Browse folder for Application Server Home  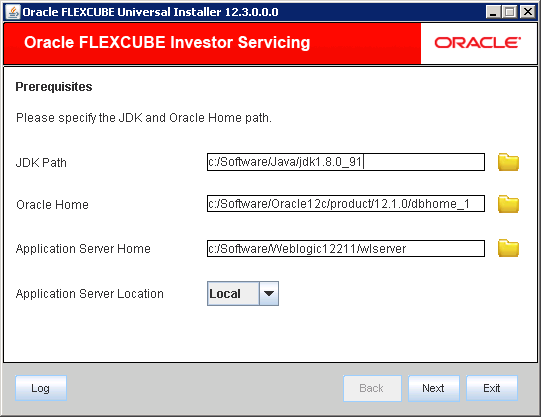coord(508,248)
